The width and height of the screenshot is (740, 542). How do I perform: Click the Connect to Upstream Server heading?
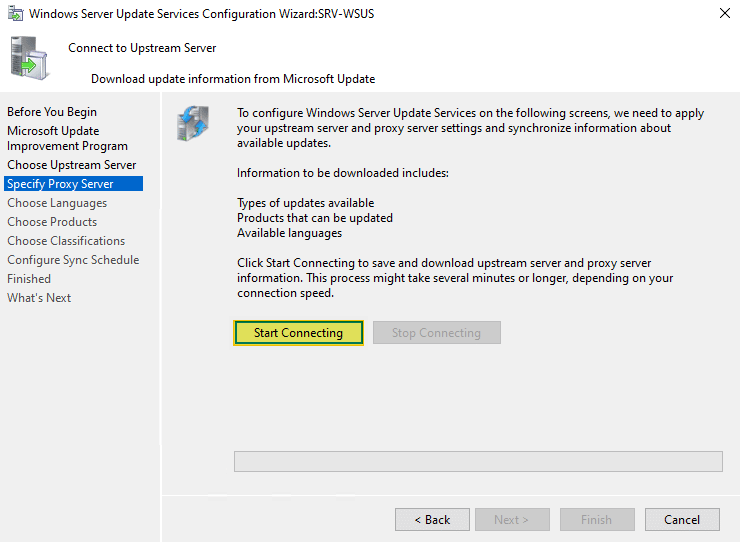[142, 48]
